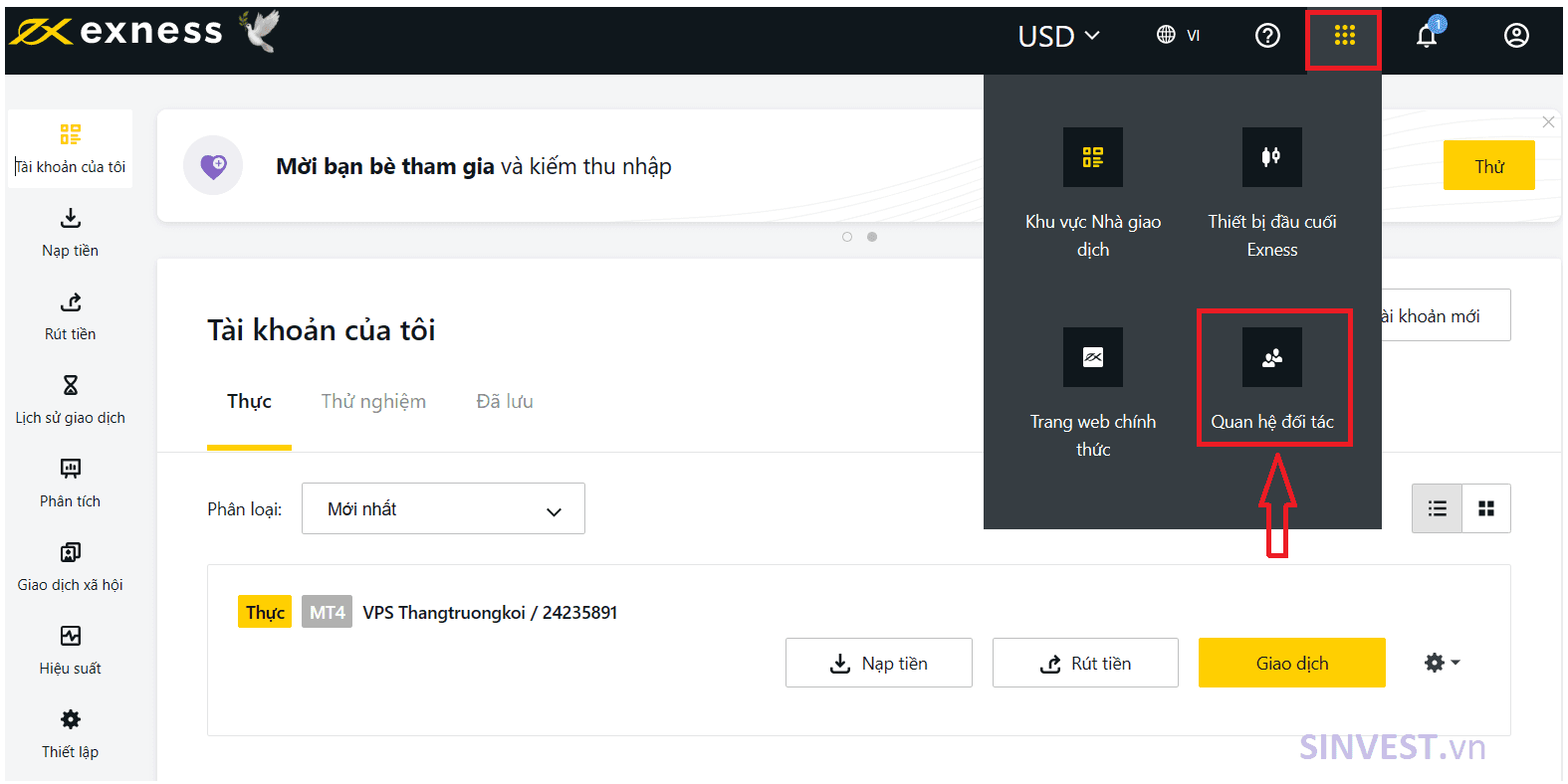Open Thiết lập in the sidebar
This screenshot has width=1568, height=784.
pos(71,734)
